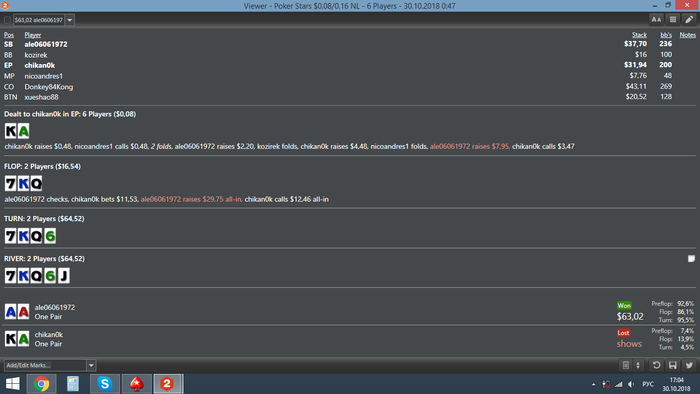
Task: Click the font size AA icon
Action: (x=656, y=20)
